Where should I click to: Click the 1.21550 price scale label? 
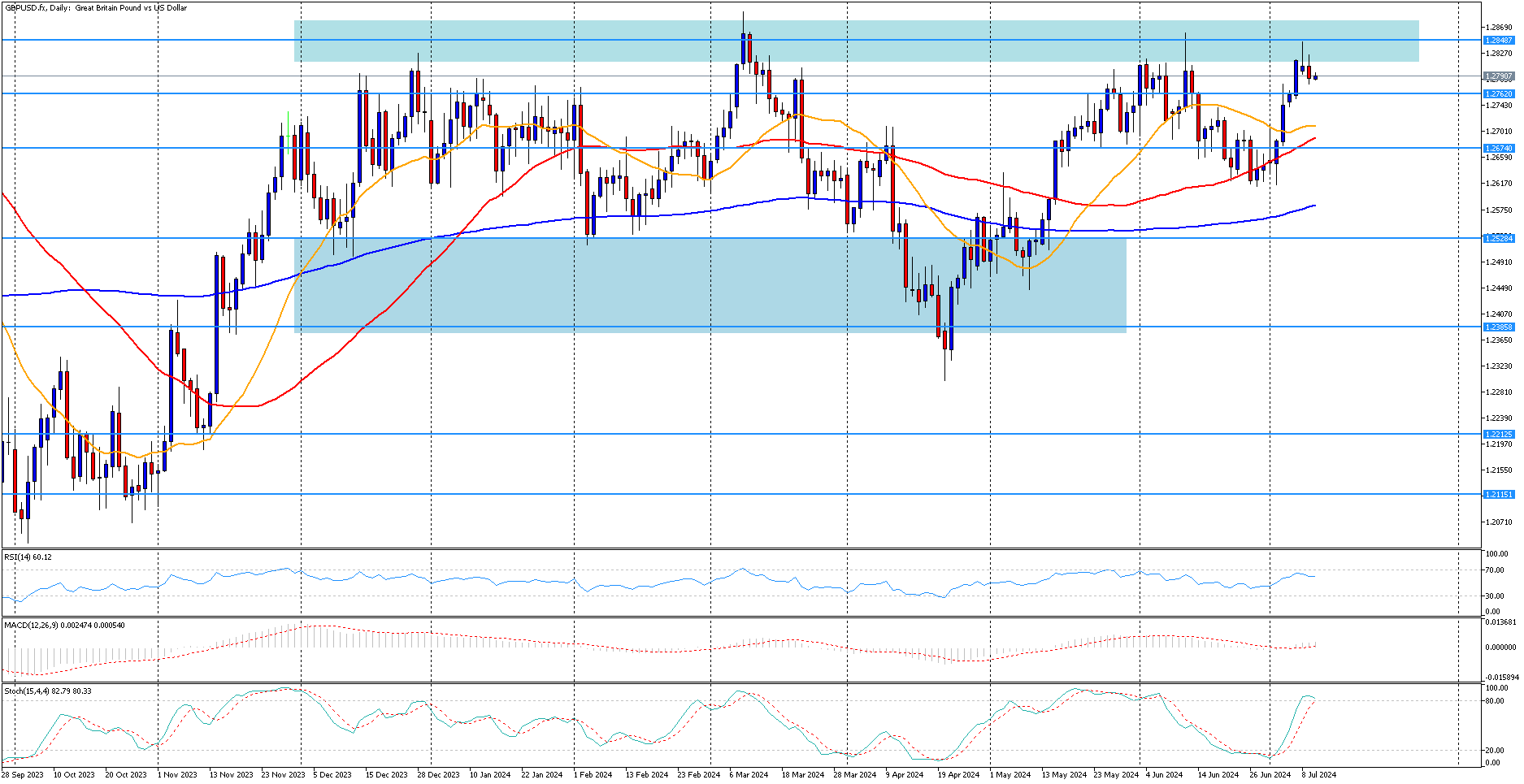click(1499, 470)
